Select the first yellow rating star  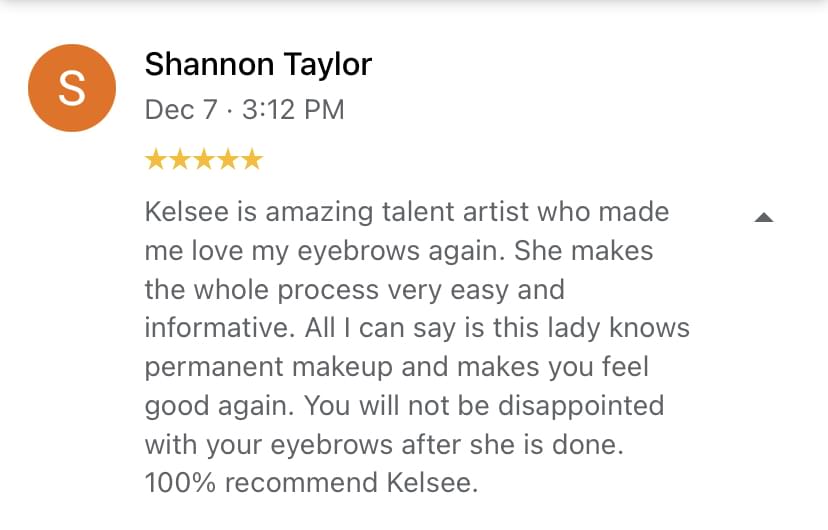156,159
